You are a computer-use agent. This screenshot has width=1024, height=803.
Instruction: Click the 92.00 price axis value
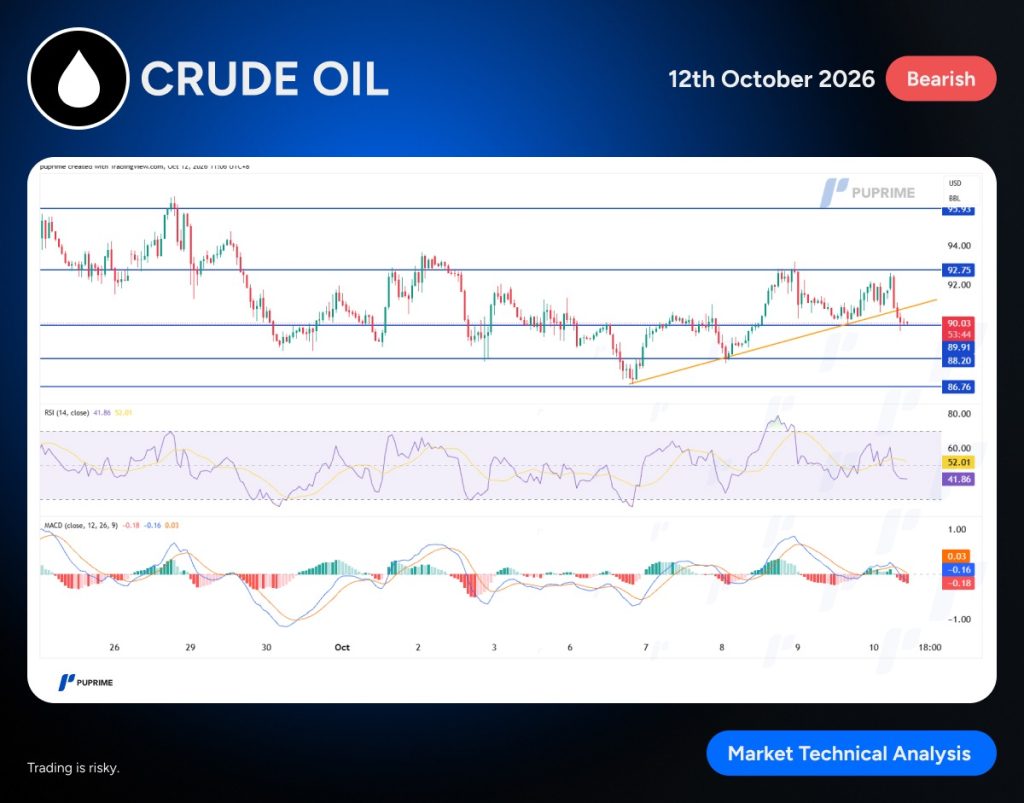[959, 285]
